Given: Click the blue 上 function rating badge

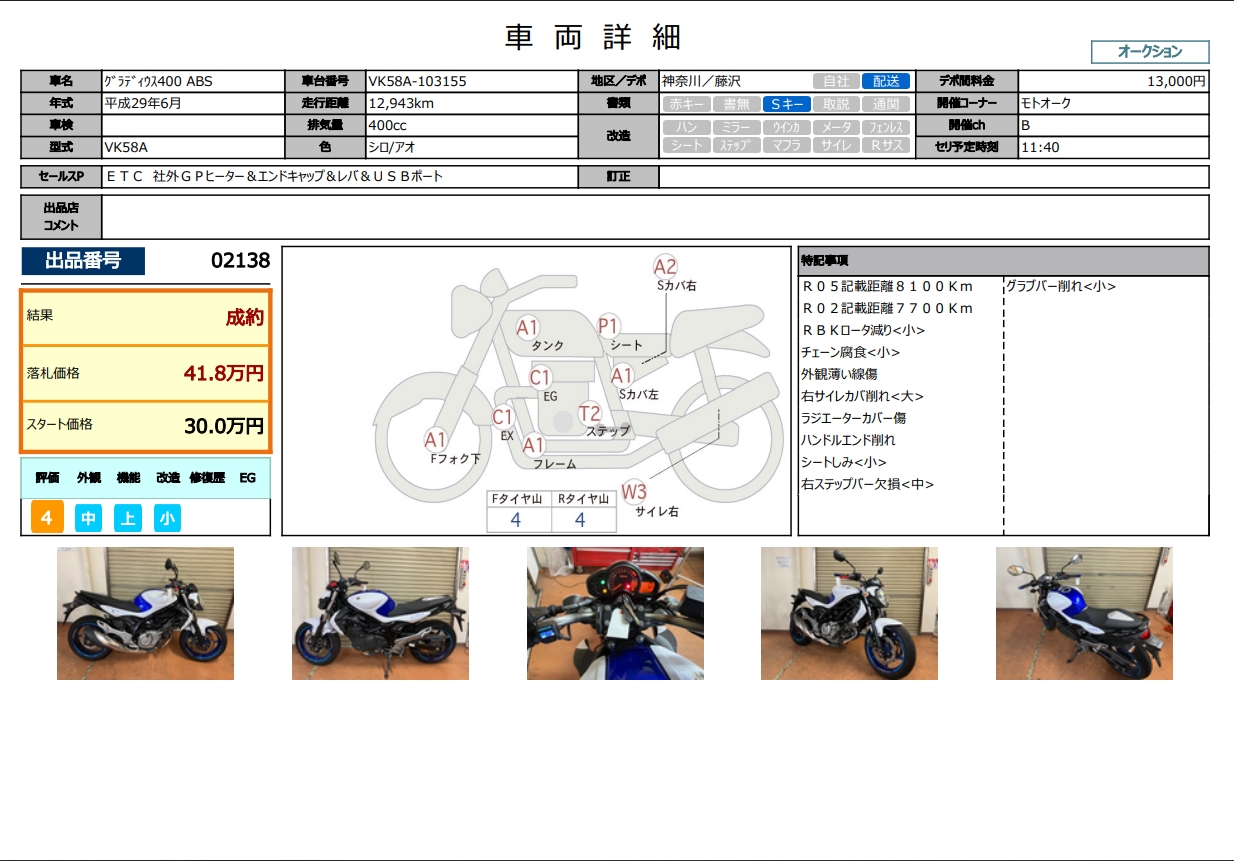Looking at the screenshot, I should [128, 518].
